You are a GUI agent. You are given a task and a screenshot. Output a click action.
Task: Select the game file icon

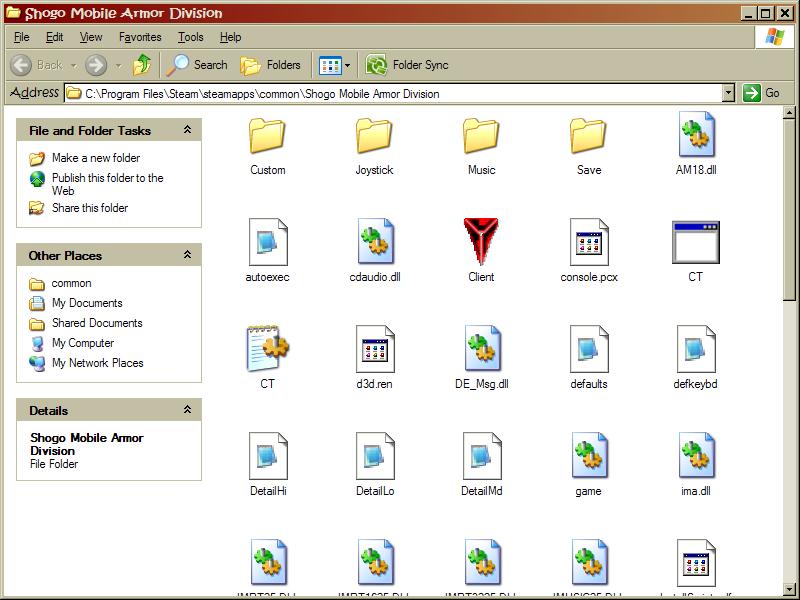tap(589, 456)
